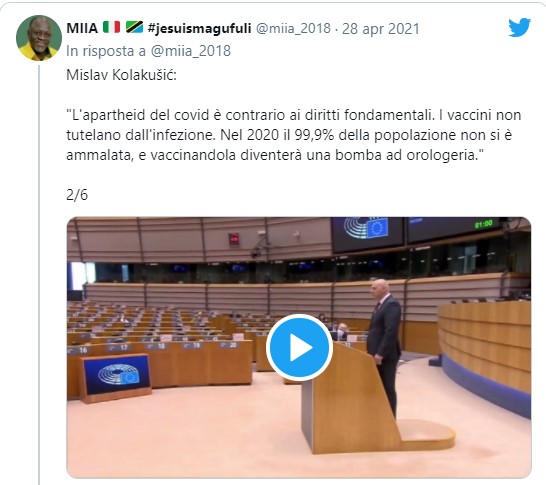Screen dimensions: 546x485
Task: Open the #jesuismagufuli hashtag in the name
Action: tap(199, 29)
